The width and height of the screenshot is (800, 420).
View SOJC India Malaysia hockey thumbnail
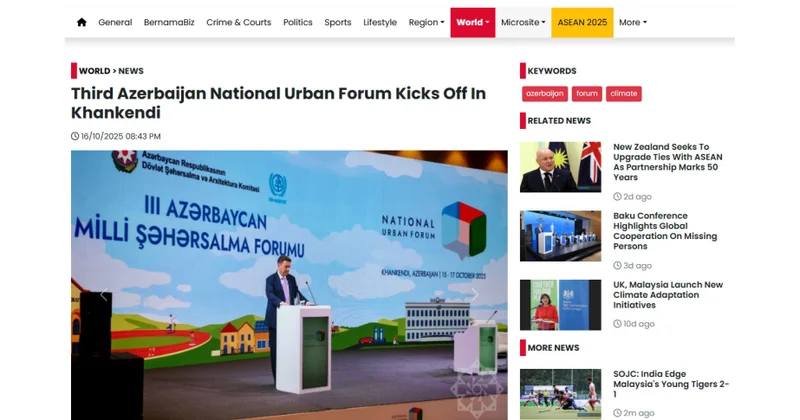click(x=560, y=394)
